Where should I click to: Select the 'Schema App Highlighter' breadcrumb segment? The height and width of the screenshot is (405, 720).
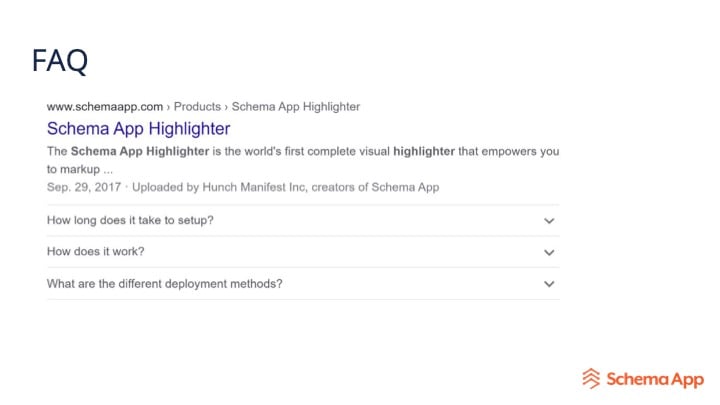click(x=296, y=107)
